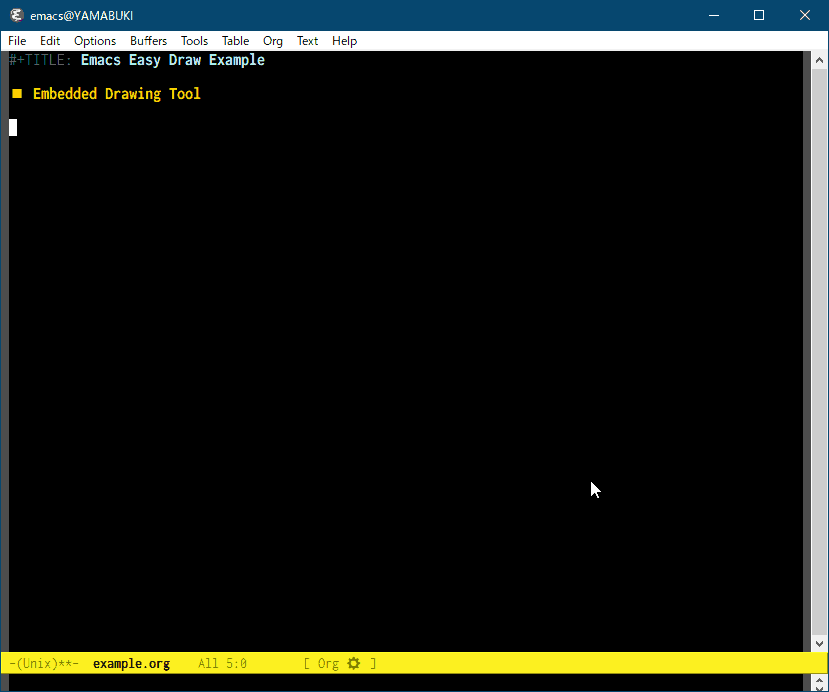Click the gear icon in mode line
The height and width of the screenshot is (692, 829).
point(353,663)
